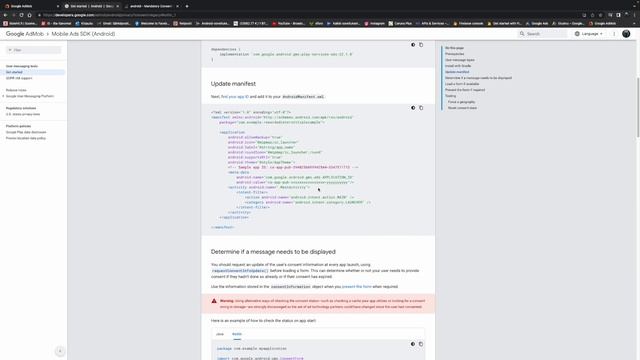Open a new browser tab

click(187, 6)
